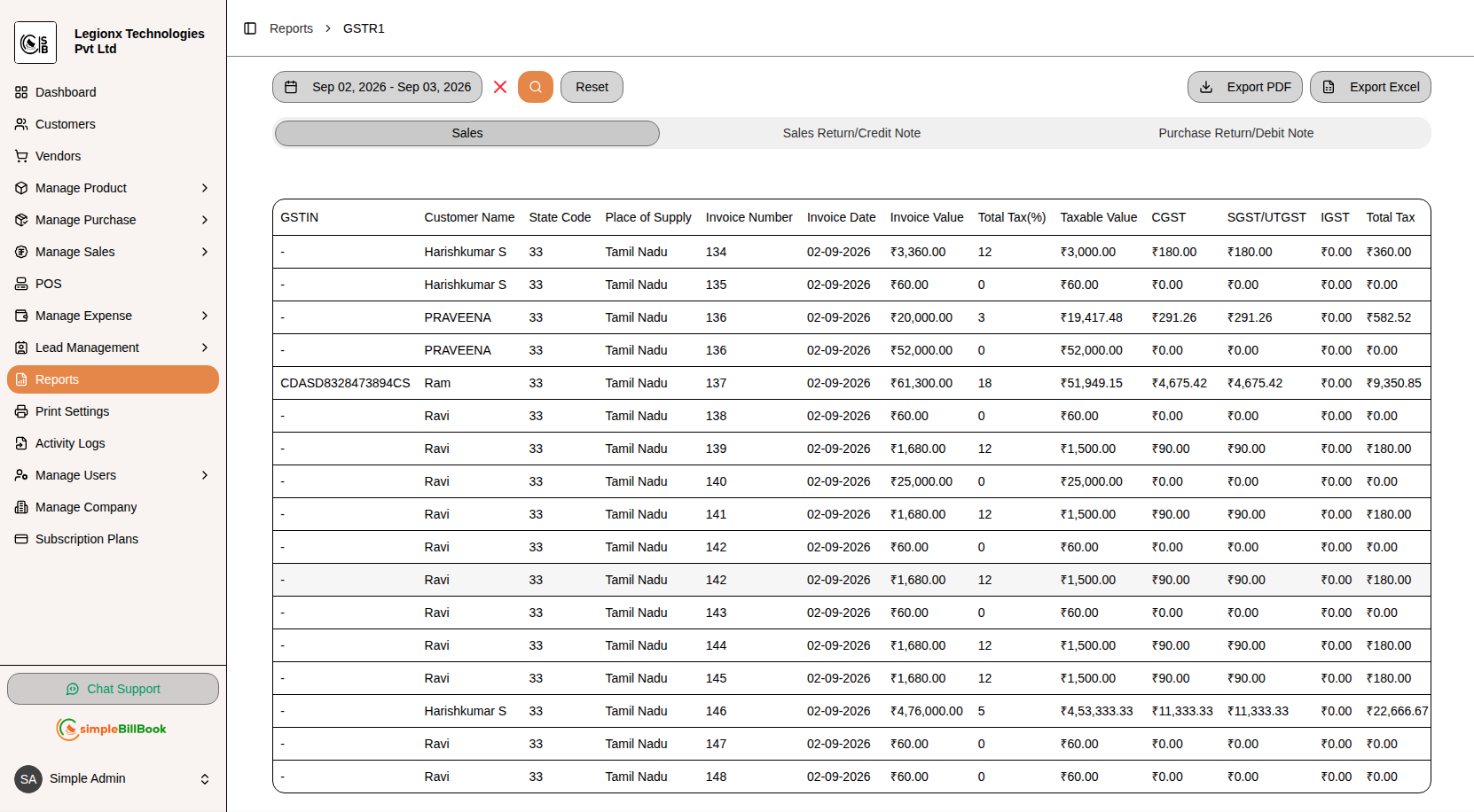Open the Reports menu item in the sidebar
The image size is (1474, 812).
point(113,379)
